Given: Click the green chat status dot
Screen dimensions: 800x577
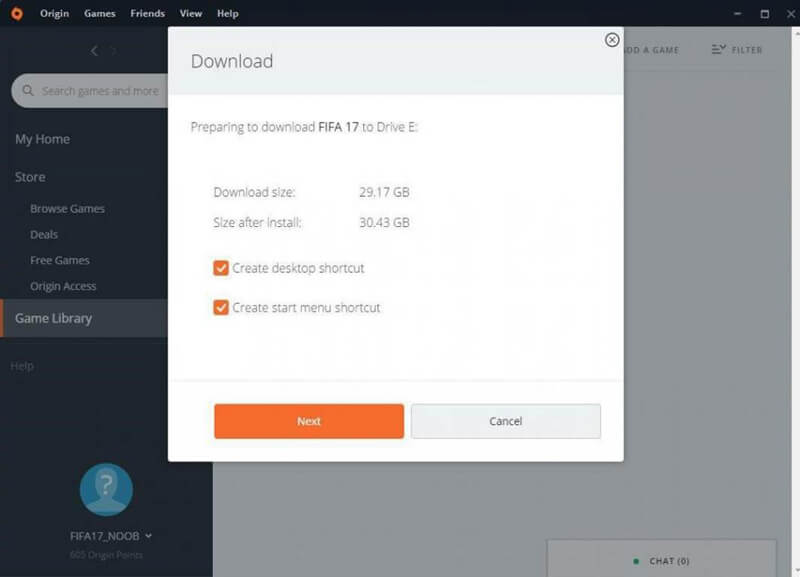Looking at the screenshot, I should tap(636, 561).
